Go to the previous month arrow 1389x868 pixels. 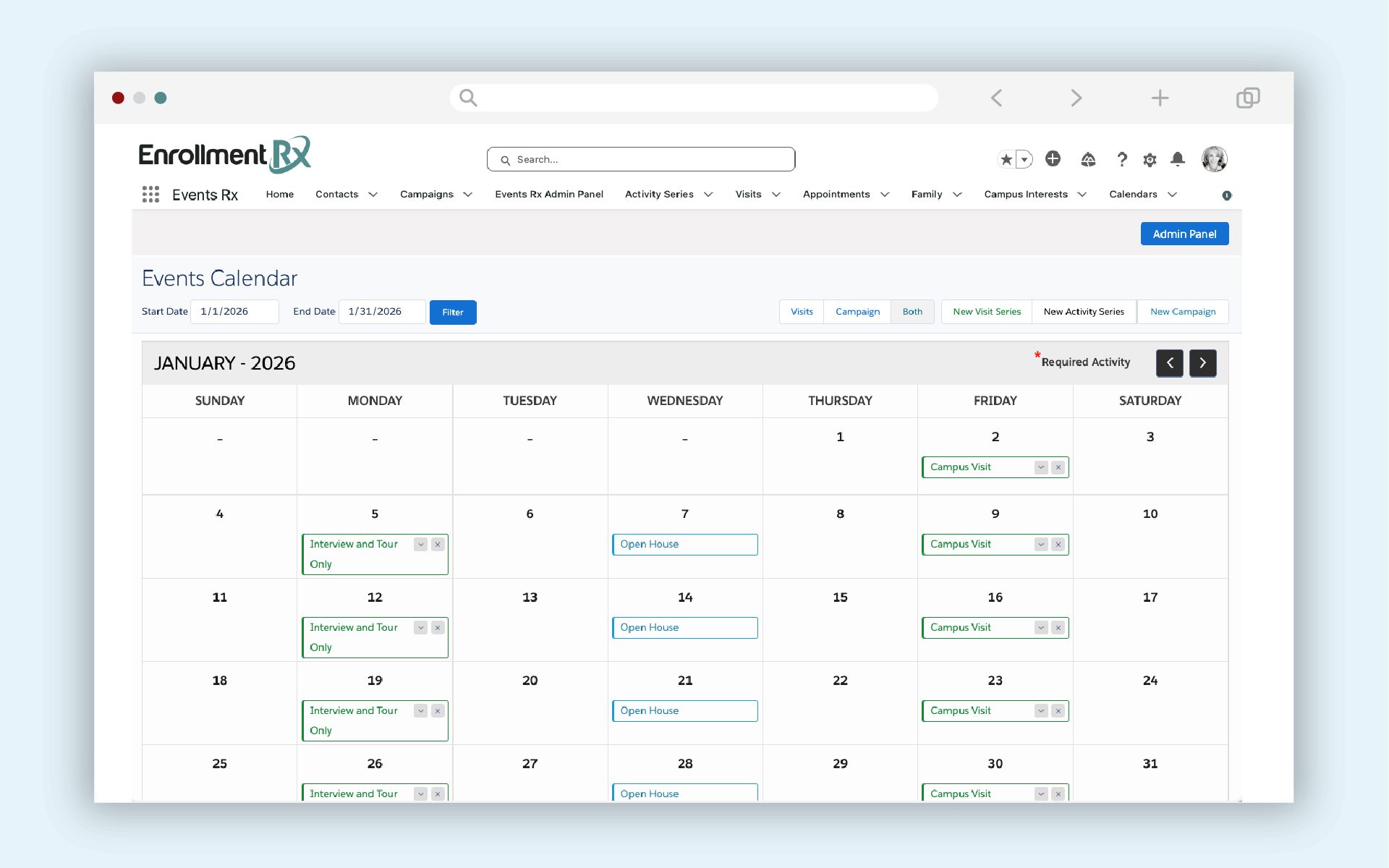(1169, 363)
